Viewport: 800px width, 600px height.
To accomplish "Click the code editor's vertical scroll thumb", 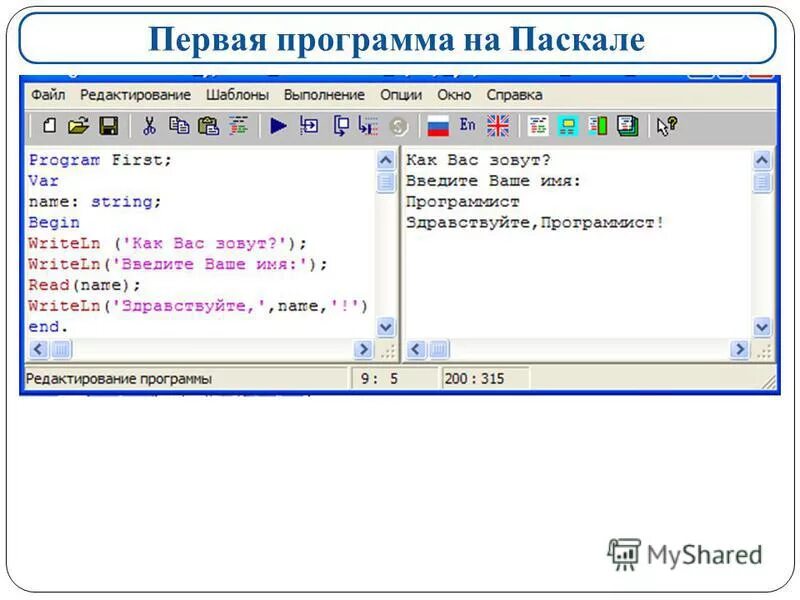I will [386, 182].
